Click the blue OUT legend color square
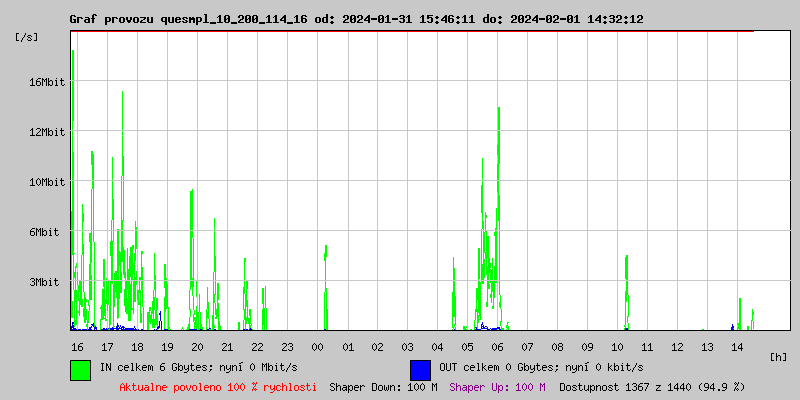800x400 pixels. (420, 369)
